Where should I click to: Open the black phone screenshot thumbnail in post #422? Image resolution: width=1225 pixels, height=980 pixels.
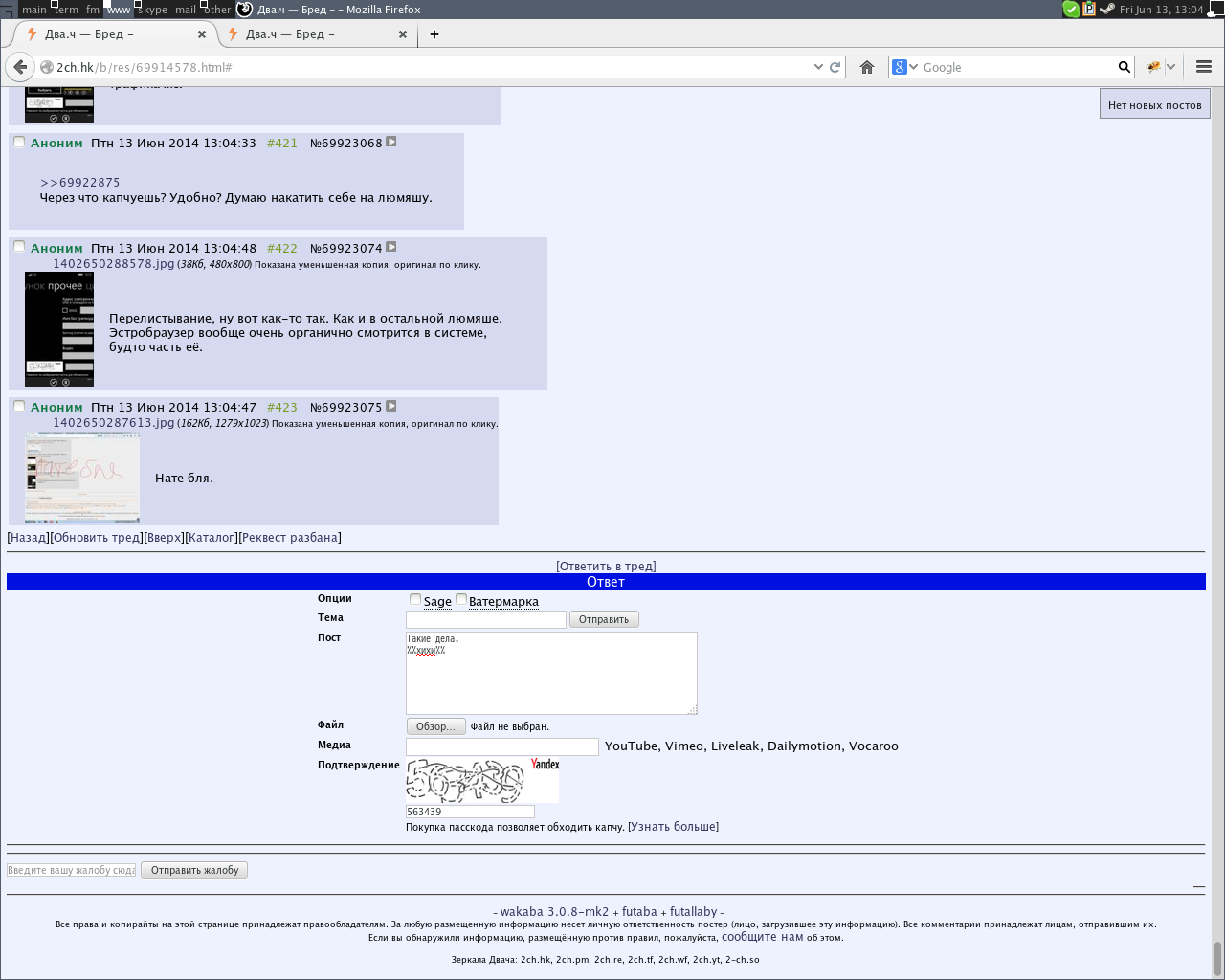click(x=59, y=329)
